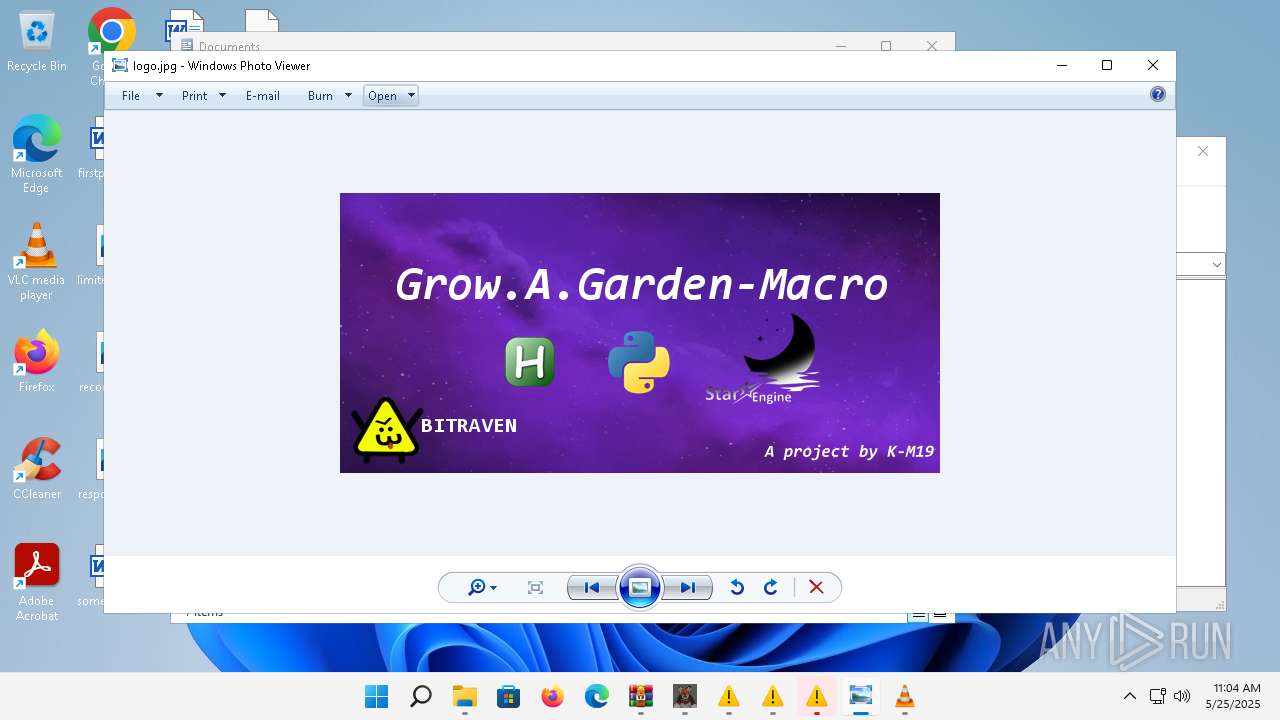Open File Explorer from taskbar
1280x720 pixels.
(x=465, y=696)
